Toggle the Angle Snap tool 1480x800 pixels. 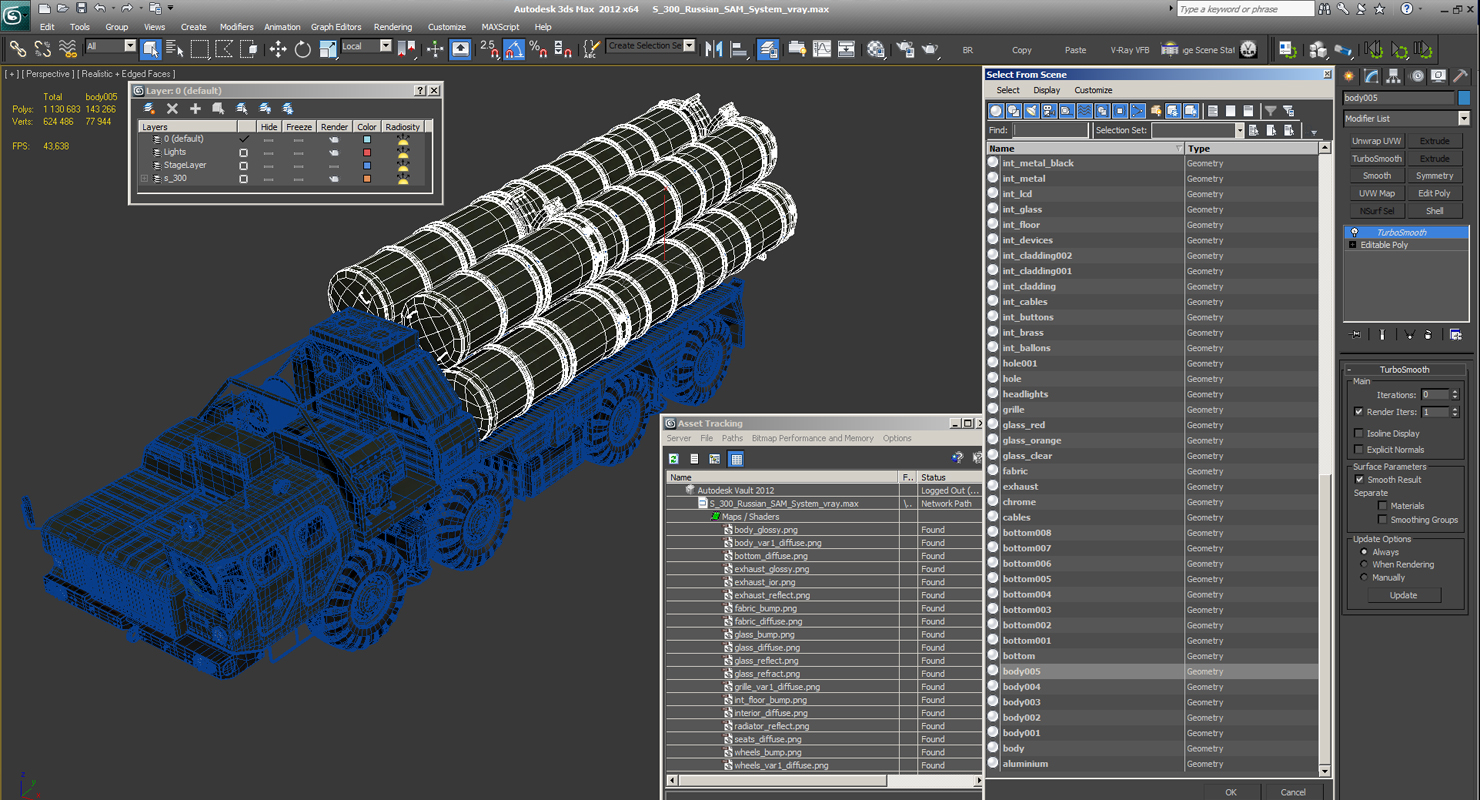(513, 49)
